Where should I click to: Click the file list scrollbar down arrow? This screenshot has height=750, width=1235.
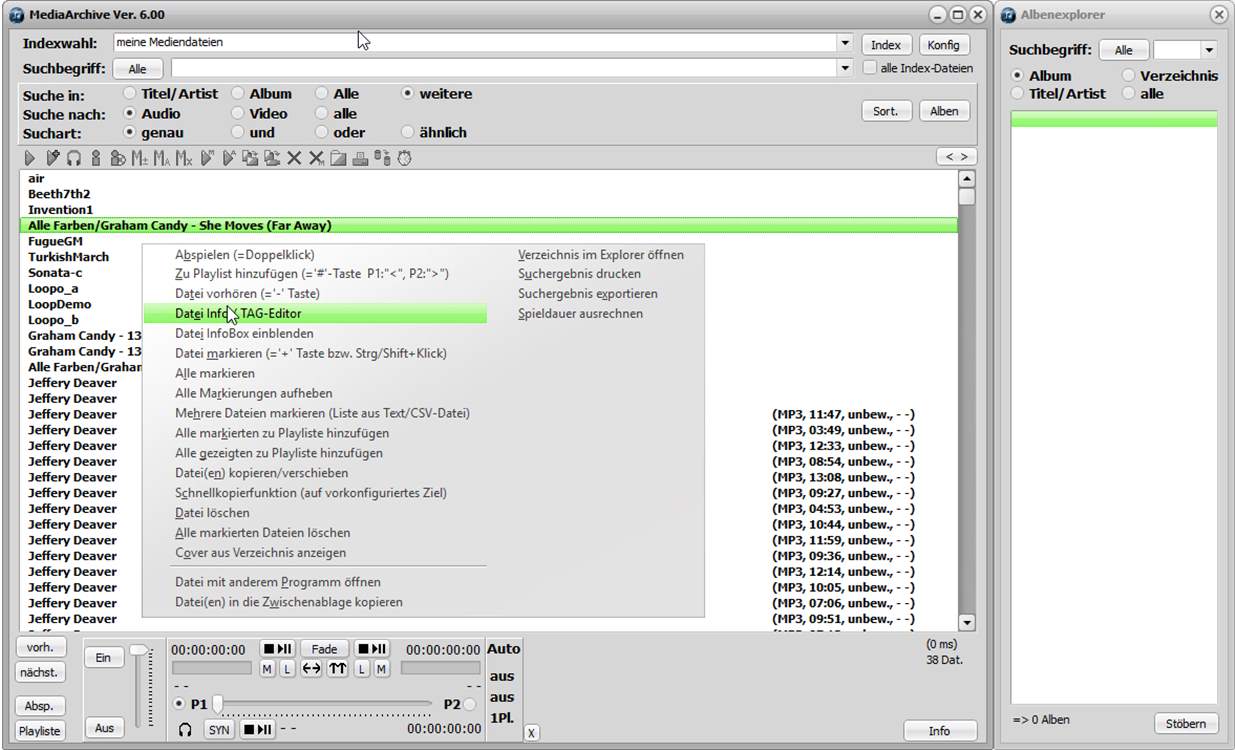966,622
